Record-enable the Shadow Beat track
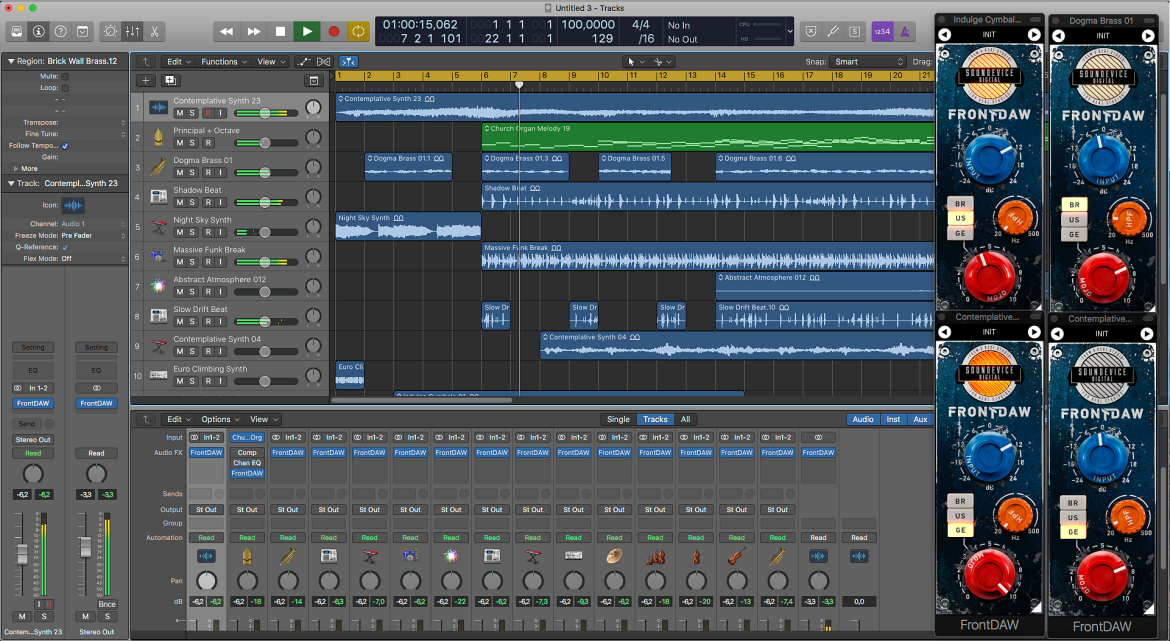Image resolution: width=1170 pixels, height=641 pixels. [208, 203]
